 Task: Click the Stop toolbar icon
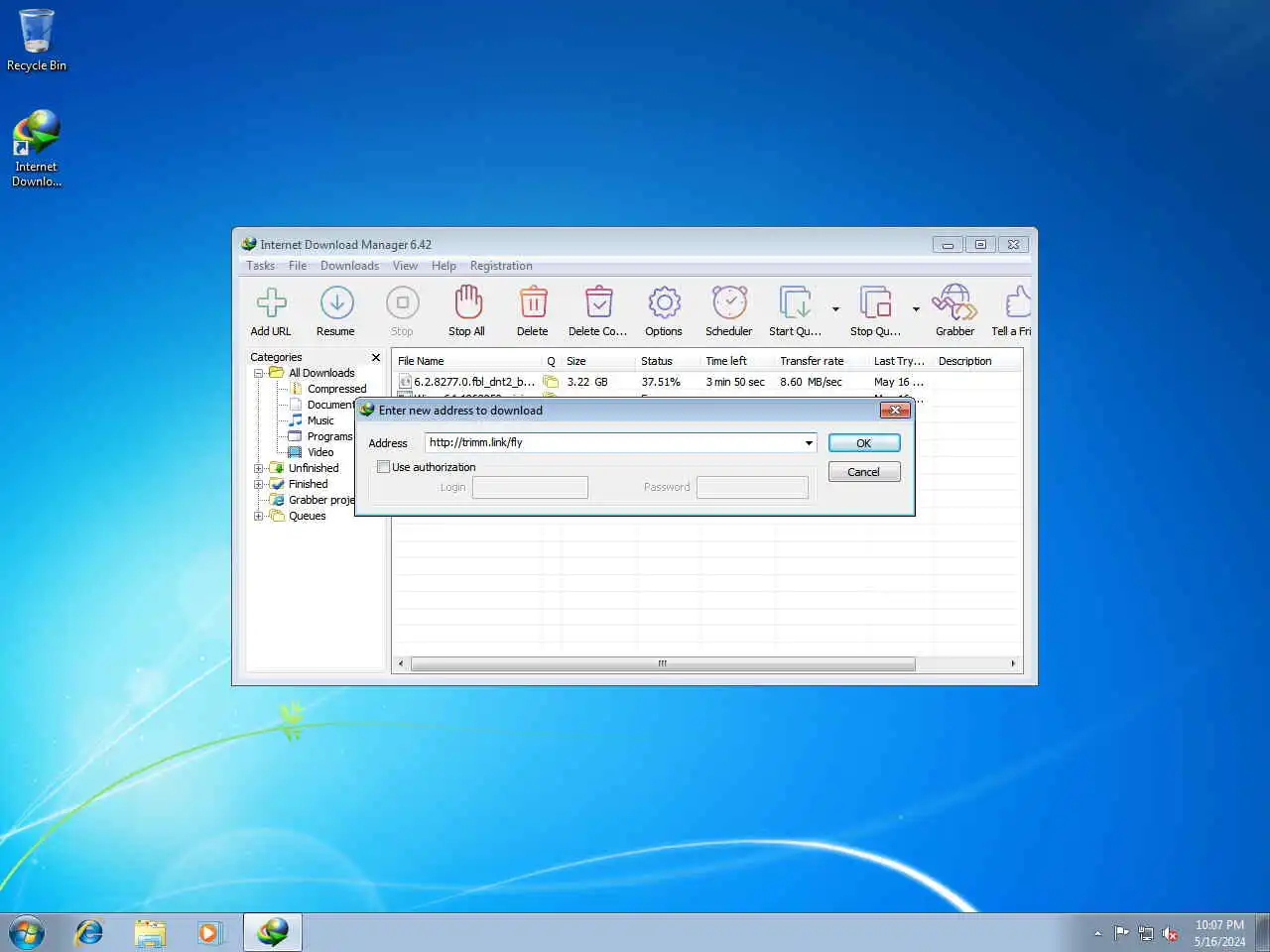[x=402, y=302]
